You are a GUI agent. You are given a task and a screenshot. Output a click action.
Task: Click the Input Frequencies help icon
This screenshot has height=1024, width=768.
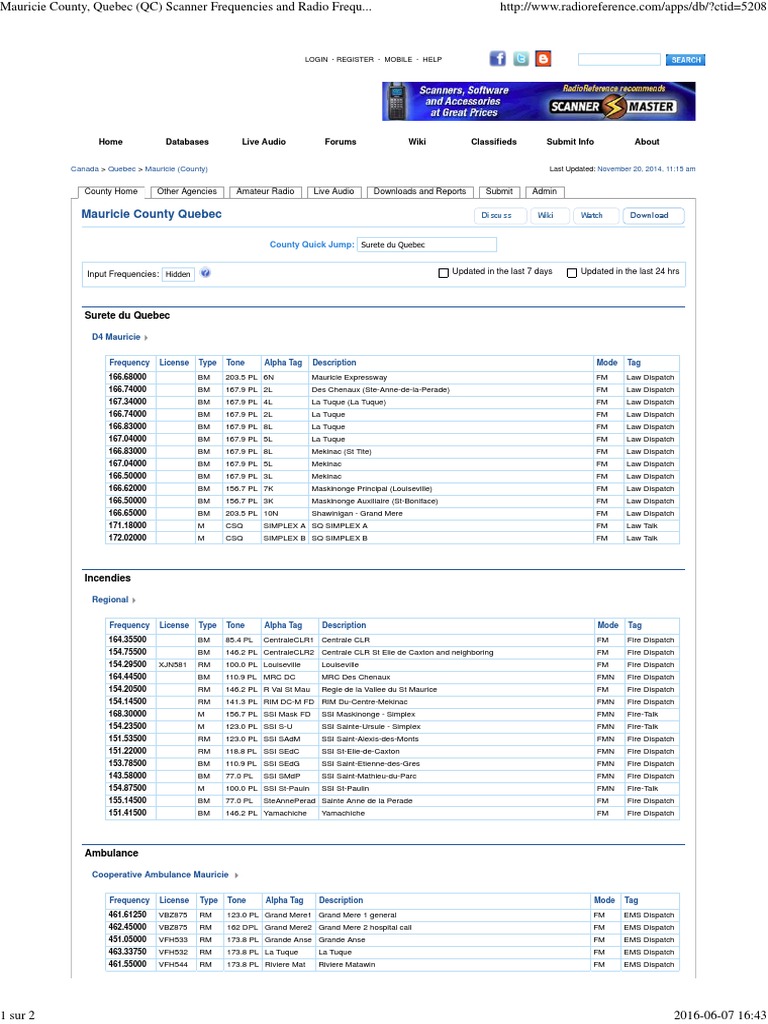pyautogui.click(x=205, y=273)
